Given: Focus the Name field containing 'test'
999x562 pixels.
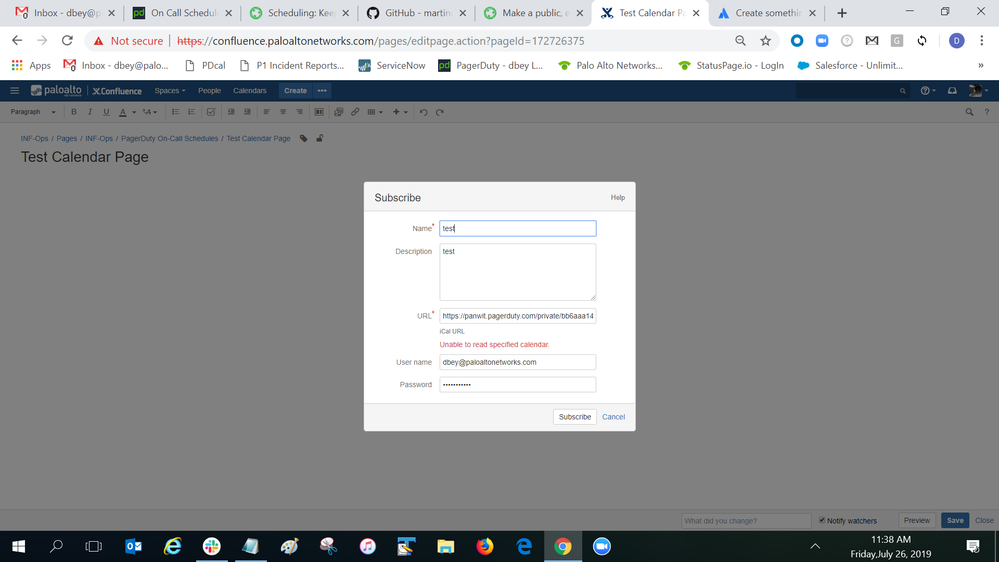Looking at the screenshot, I should click(x=517, y=228).
